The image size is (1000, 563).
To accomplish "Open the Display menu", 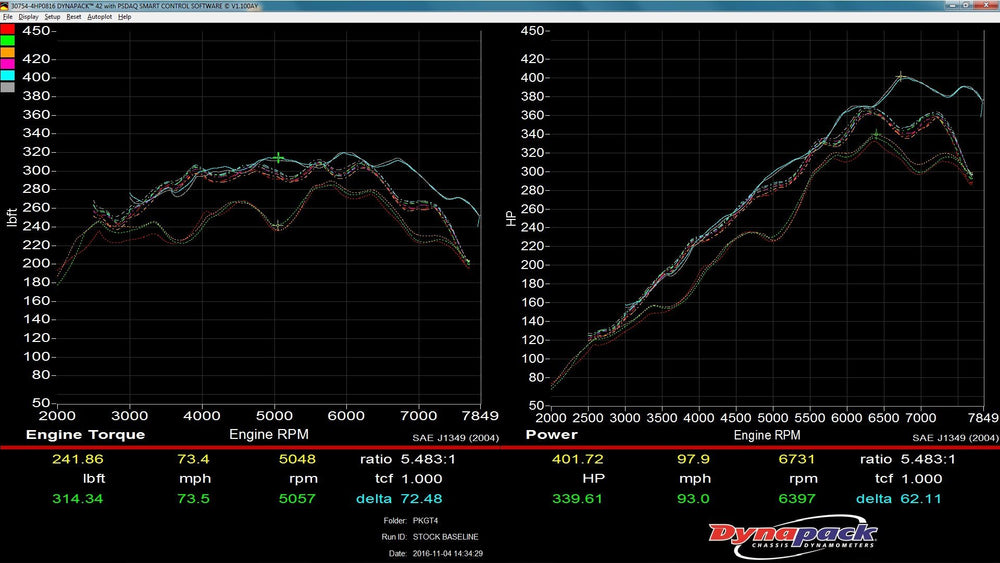I will point(28,17).
